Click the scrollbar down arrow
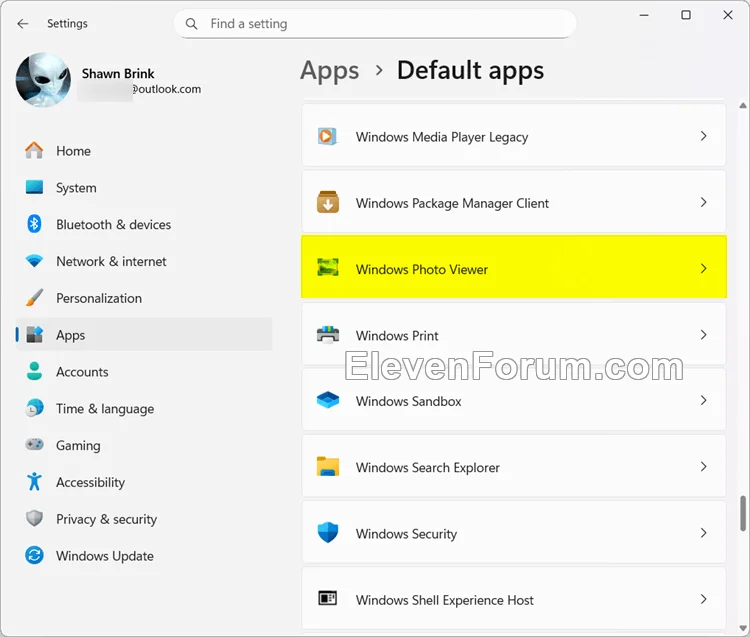 (x=743, y=628)
